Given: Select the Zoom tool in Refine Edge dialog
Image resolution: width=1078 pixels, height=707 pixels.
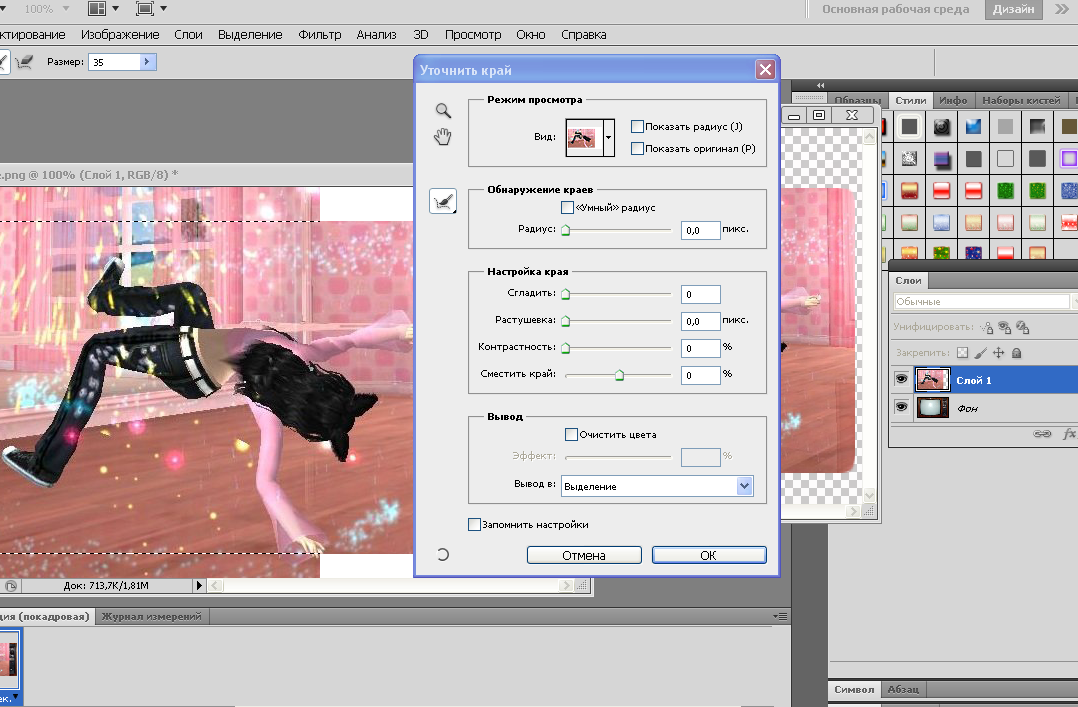Looking at the screenshot, I should click(x=443, y=111).
